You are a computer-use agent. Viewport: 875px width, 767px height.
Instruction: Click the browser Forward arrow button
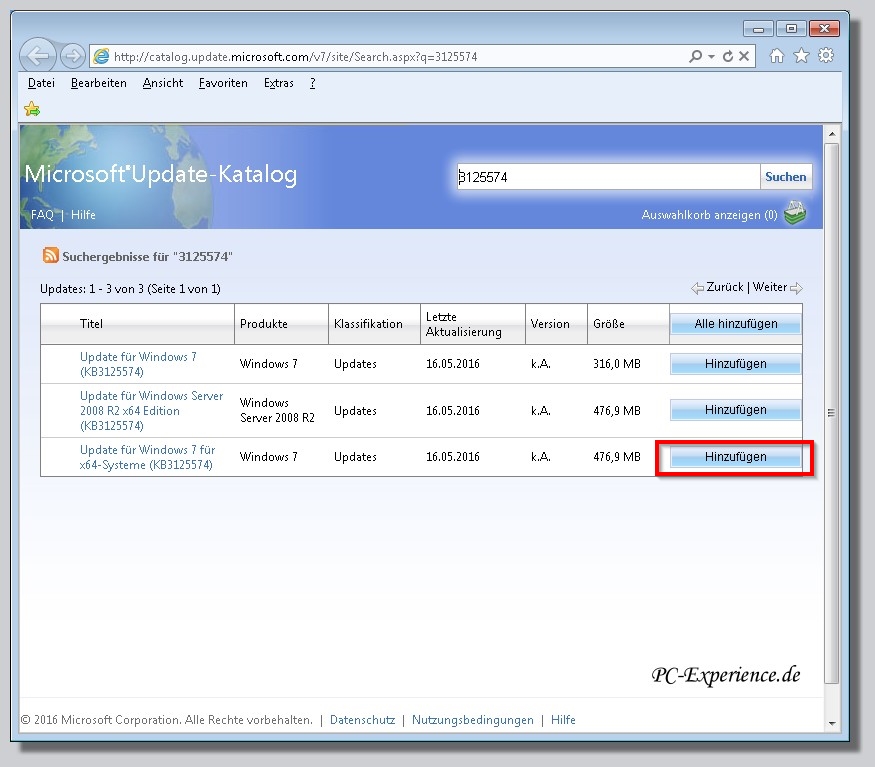pos(72,56)
